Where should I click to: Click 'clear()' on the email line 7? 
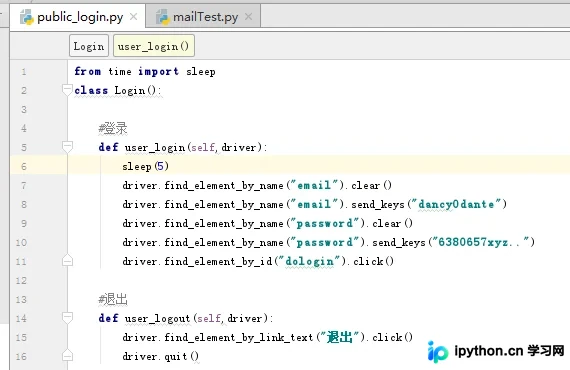[x=372, y=185]
